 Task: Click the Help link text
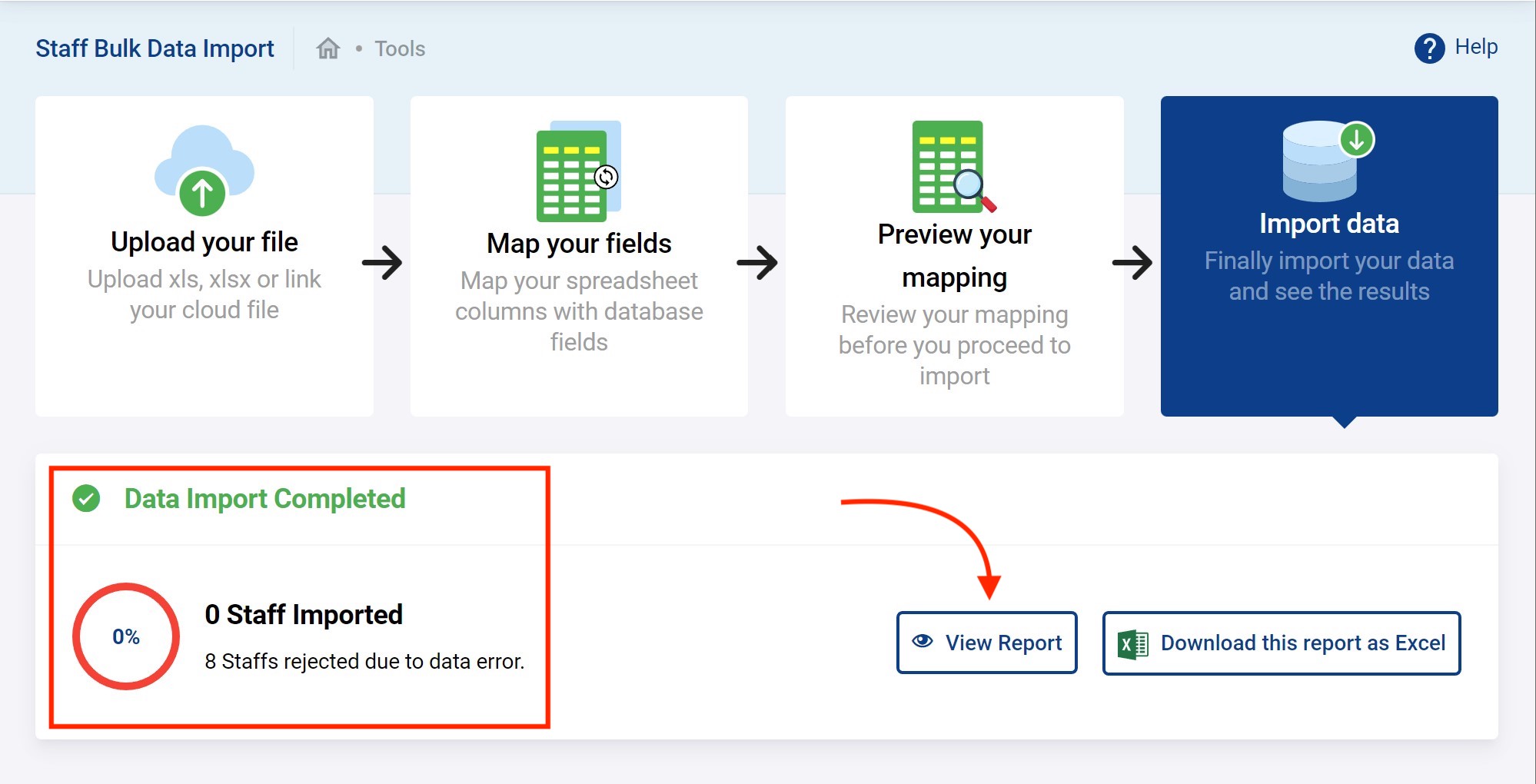[x=1476, y=47]
